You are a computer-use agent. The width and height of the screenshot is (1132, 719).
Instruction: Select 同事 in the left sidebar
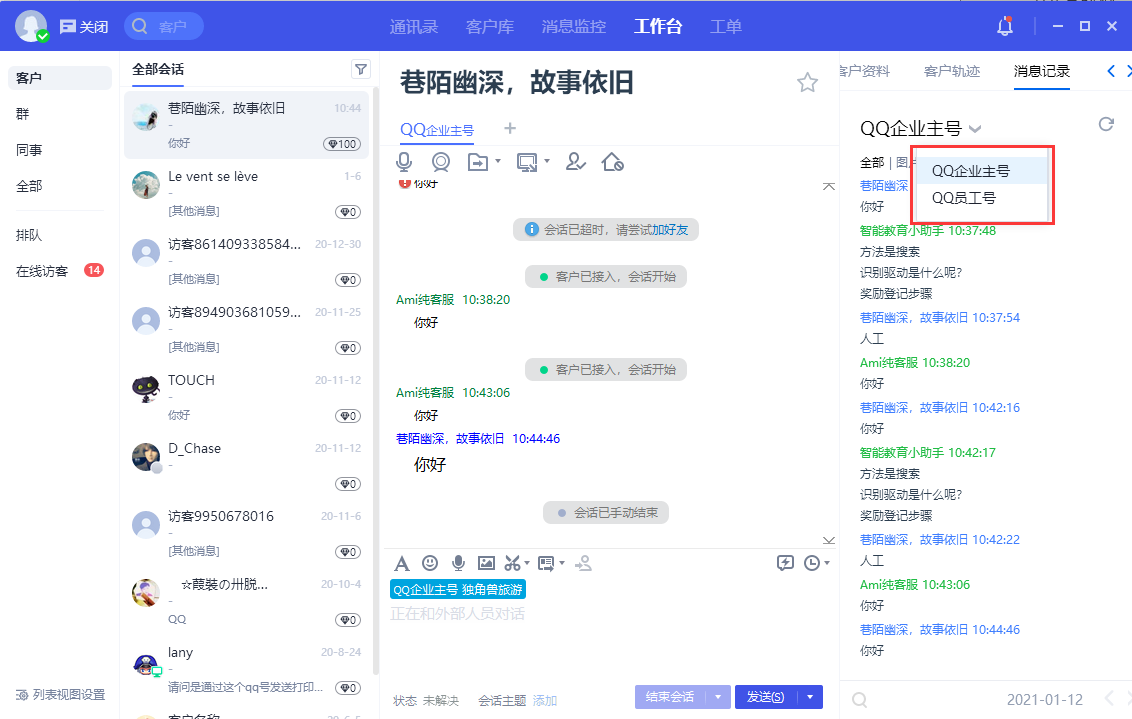(29, 149)
